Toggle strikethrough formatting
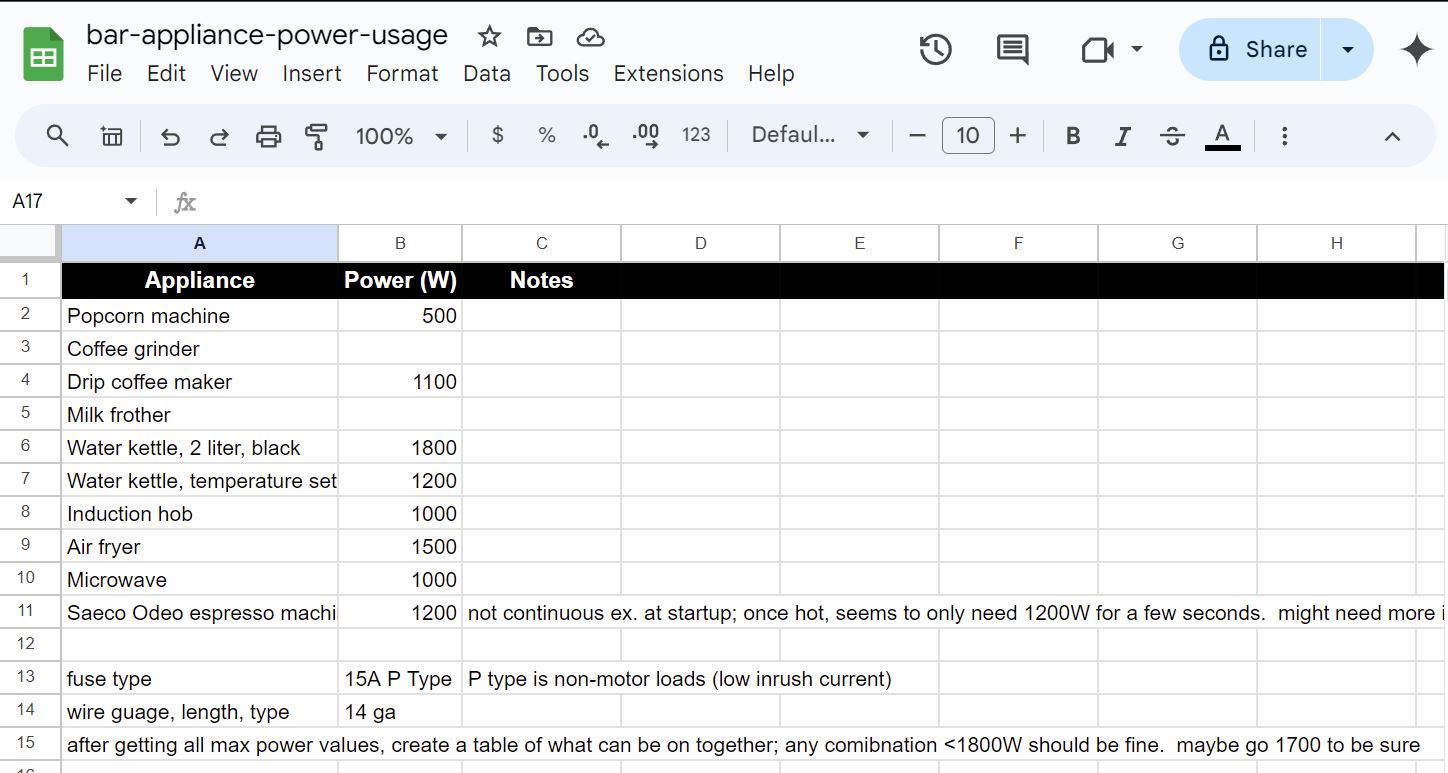This screenshot has height=773, width=1448. [1172, 136]
